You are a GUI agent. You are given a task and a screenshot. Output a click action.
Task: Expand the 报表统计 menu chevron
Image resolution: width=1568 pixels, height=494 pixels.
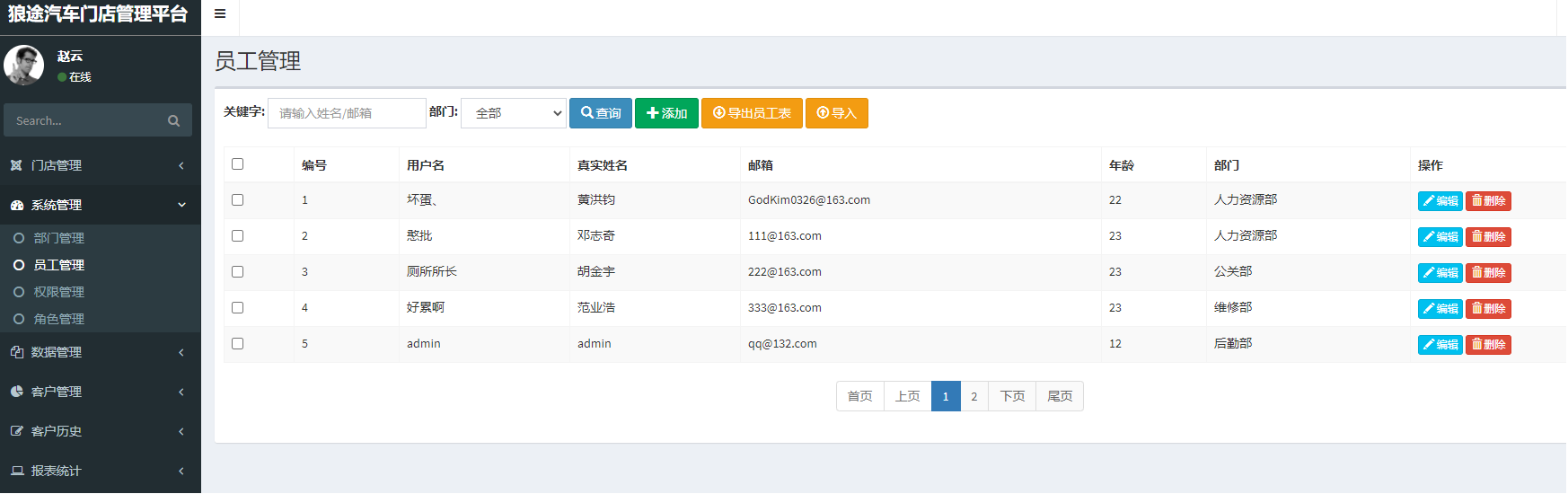(x=181, y=471)
